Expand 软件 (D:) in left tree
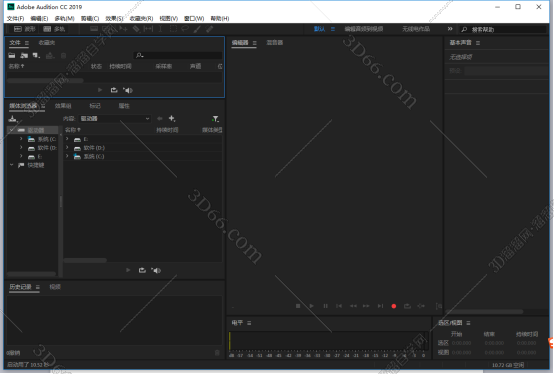 21,148
